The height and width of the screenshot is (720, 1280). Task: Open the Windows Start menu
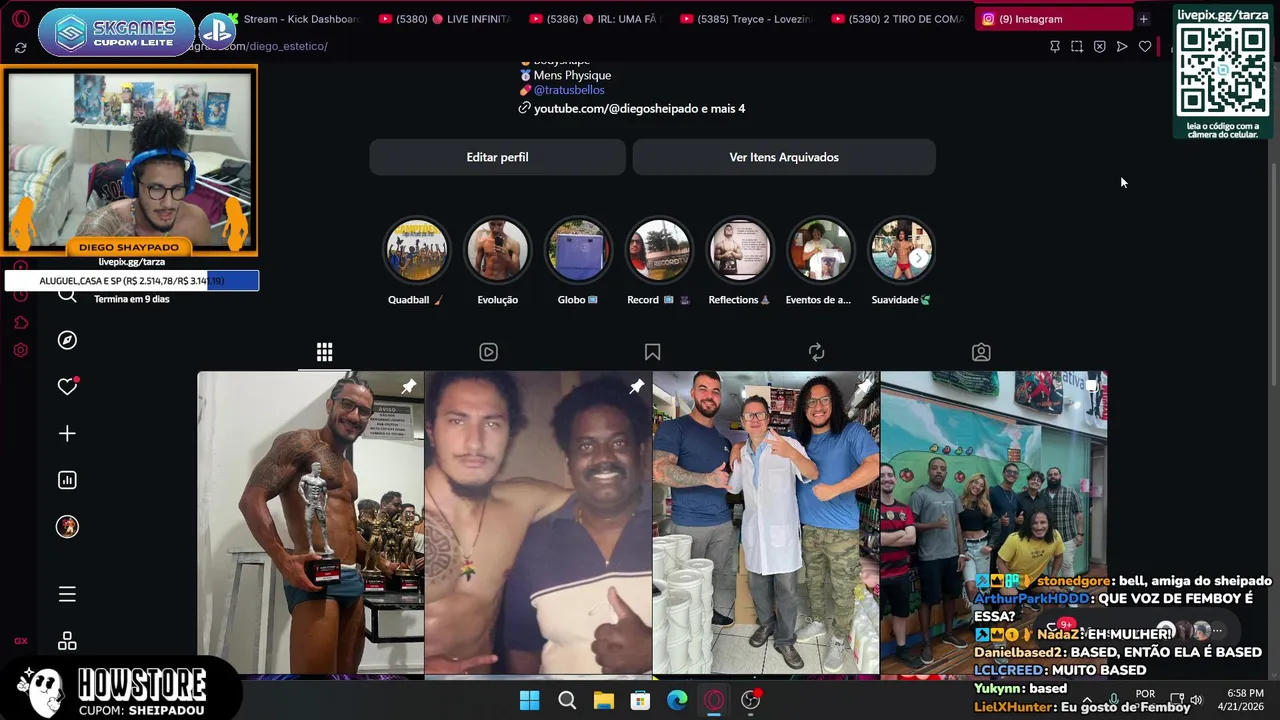pyautogui.click(x=530, y=700)
